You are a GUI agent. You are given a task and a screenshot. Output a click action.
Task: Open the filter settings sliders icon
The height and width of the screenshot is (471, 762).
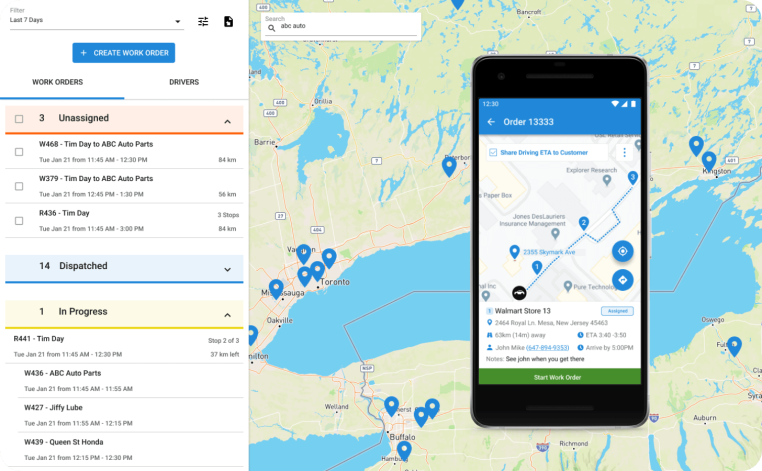coord(203,21)
